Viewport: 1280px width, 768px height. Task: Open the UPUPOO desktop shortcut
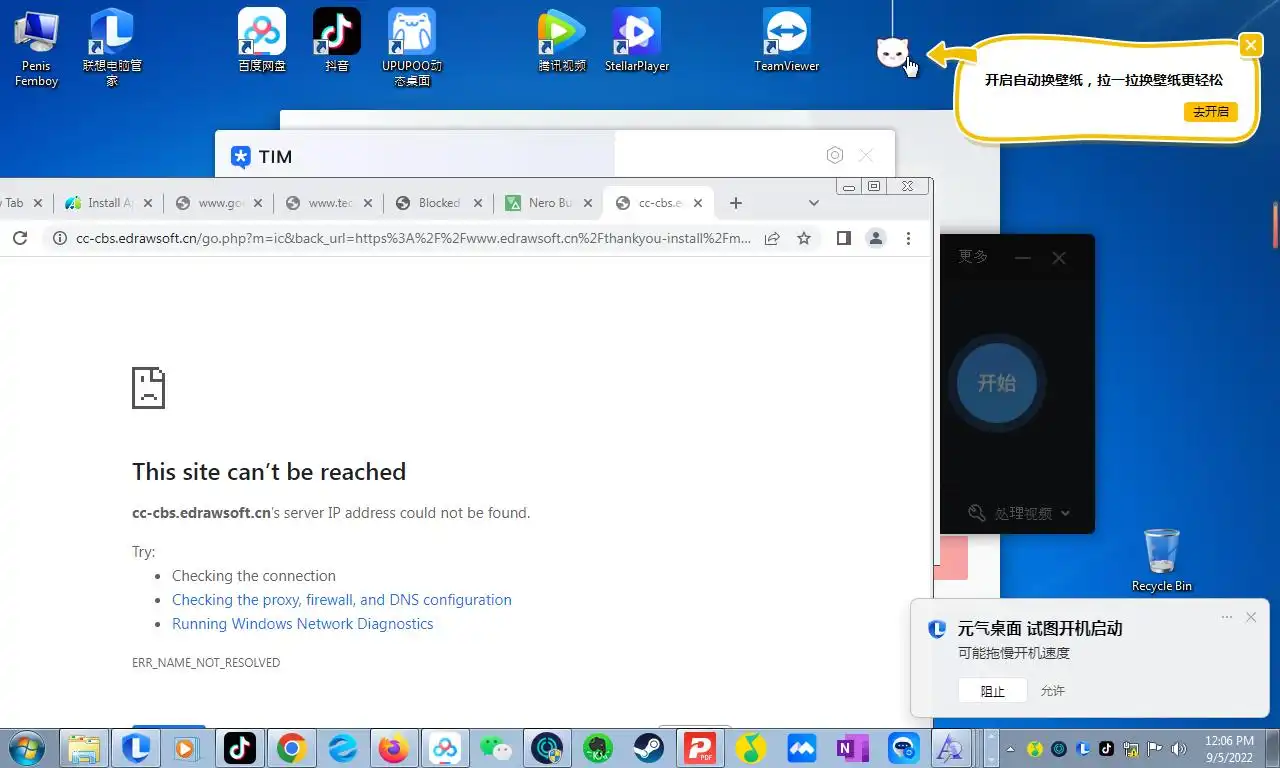pyautogui.click(x=411, y=47)
